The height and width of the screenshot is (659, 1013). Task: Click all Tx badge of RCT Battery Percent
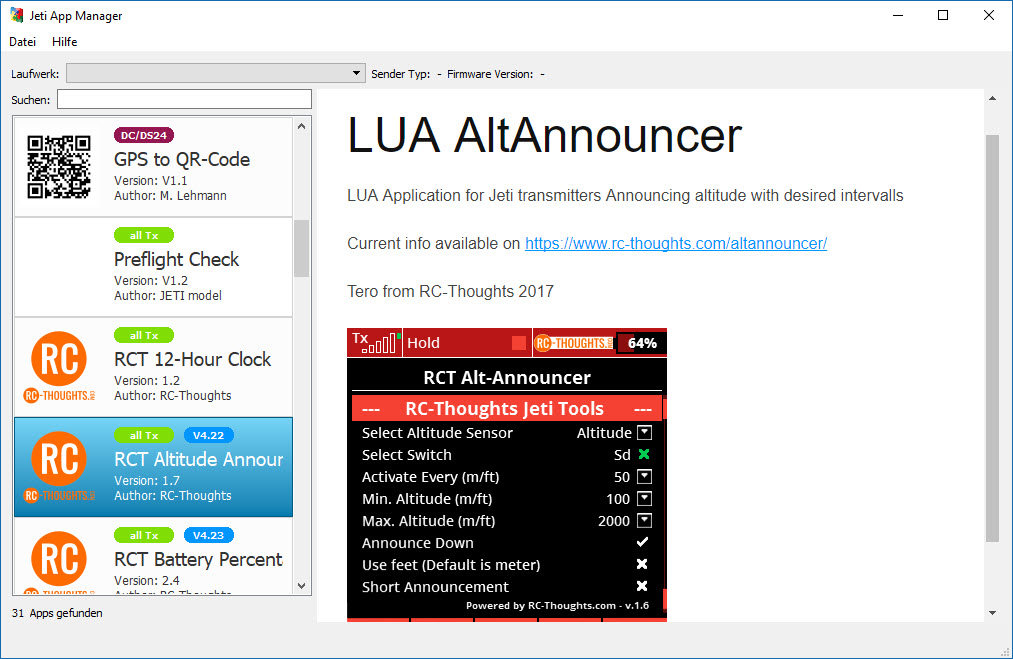(x=144, y=536)
